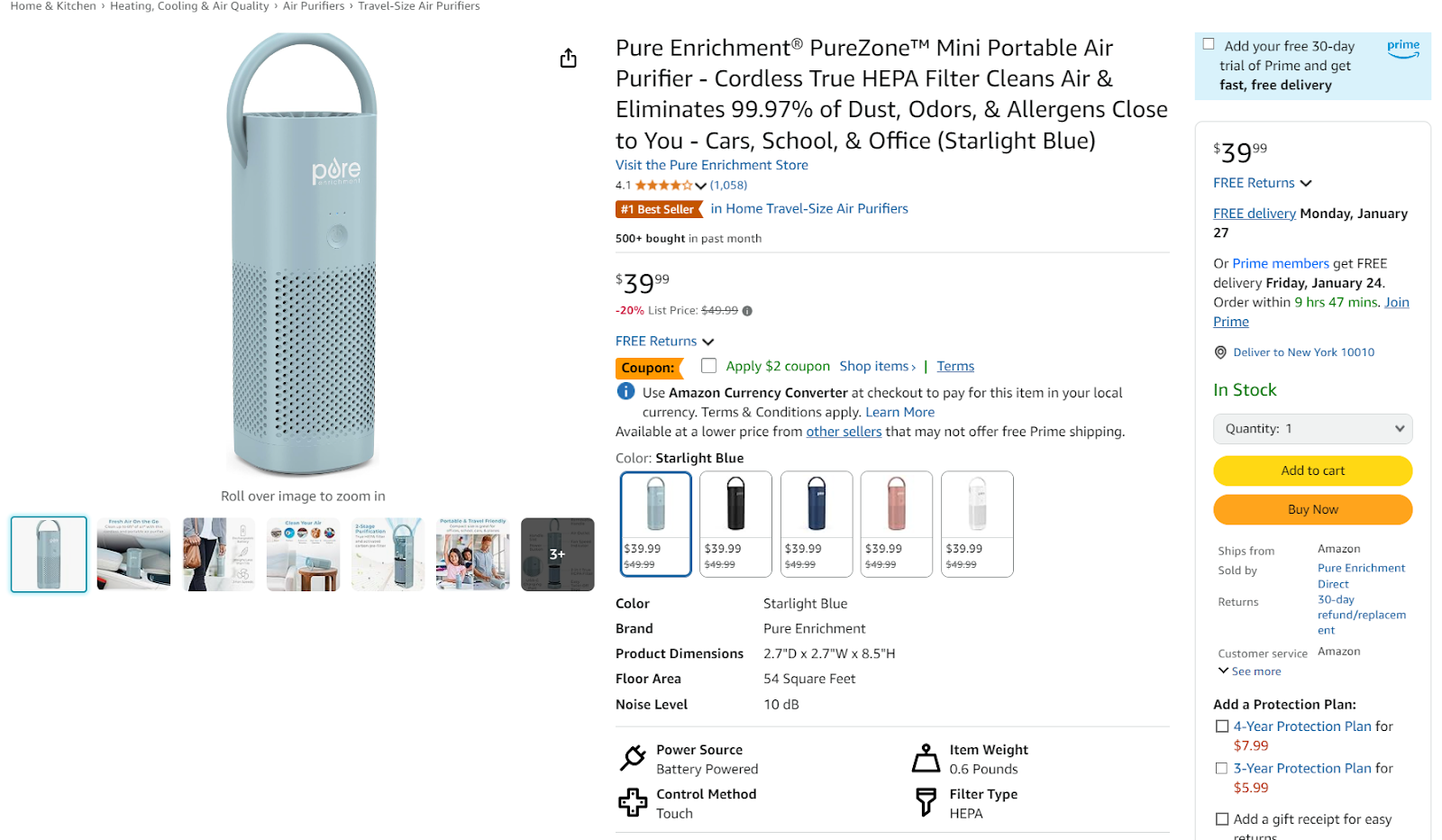Expand the FREE Returns details chevron
This screenshot has width=1442, height=840.
pyautogui.click(x=709, y=341)
